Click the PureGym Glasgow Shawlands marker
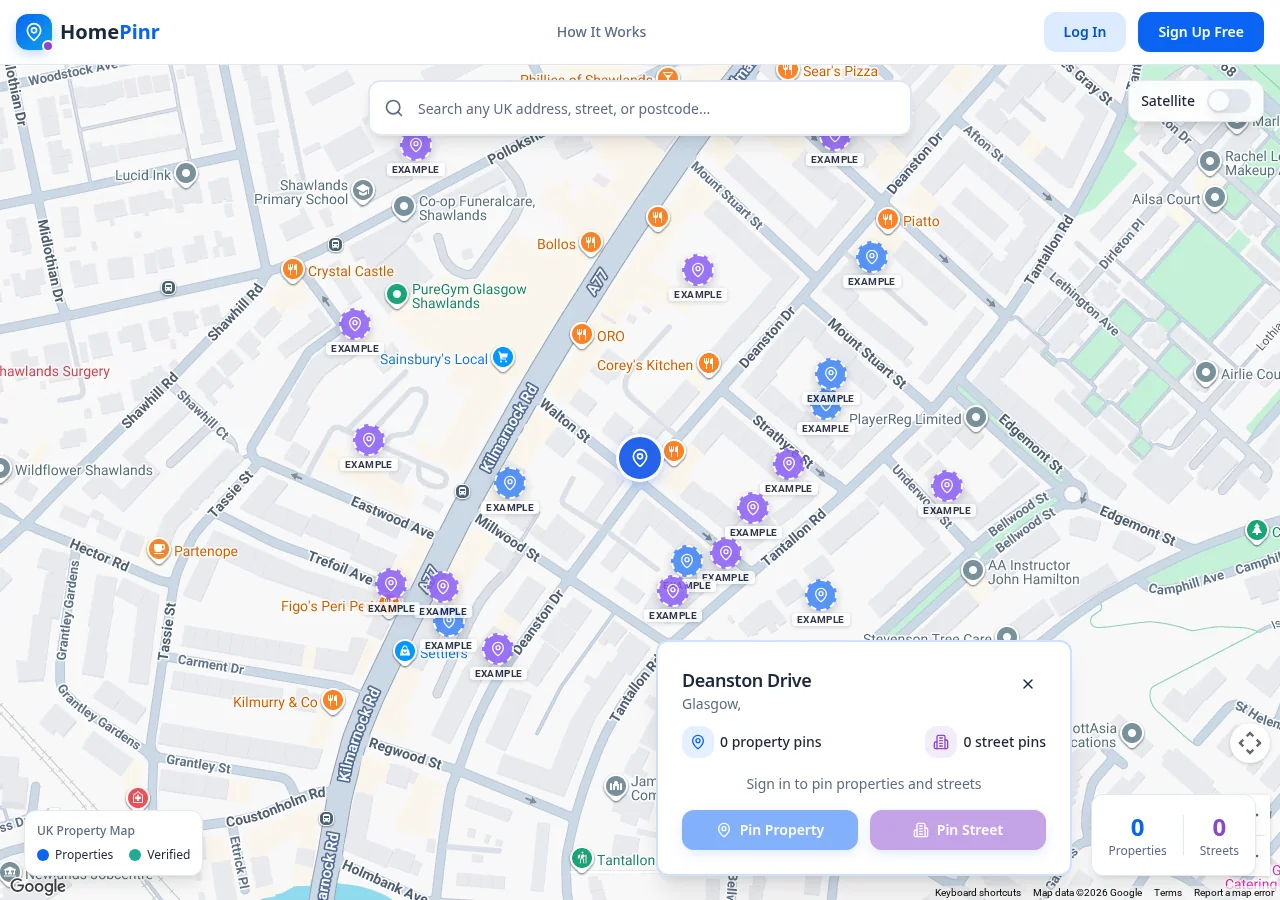 397,294
